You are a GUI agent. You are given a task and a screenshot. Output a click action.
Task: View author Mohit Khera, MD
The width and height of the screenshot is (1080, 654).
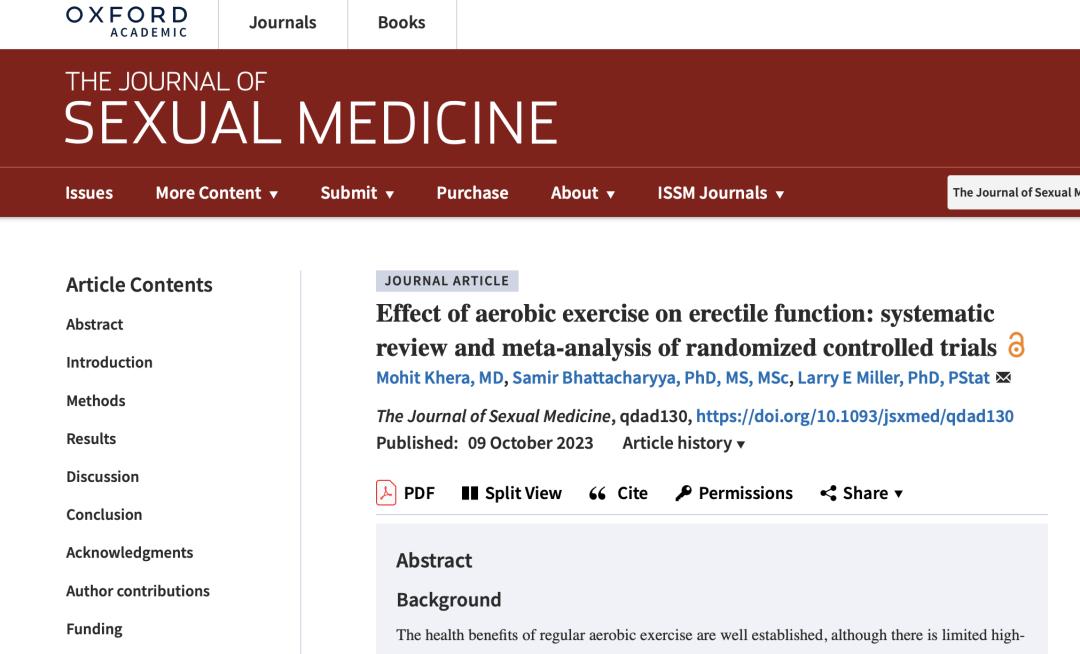[439, 377]
